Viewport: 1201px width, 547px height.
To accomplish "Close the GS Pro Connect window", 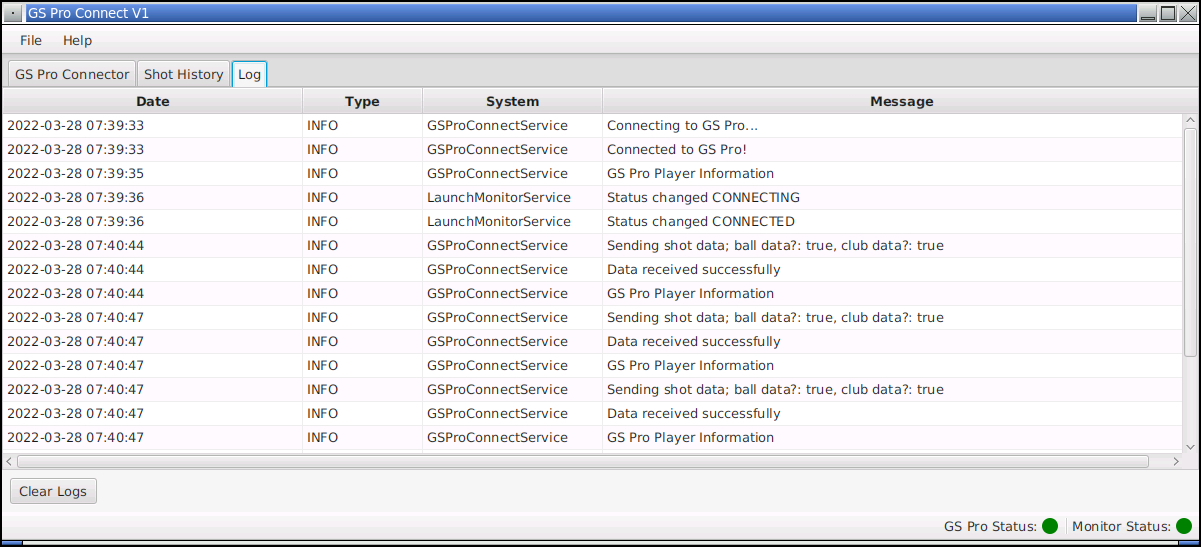I will pyautogui.click(x=1187, y=13).
